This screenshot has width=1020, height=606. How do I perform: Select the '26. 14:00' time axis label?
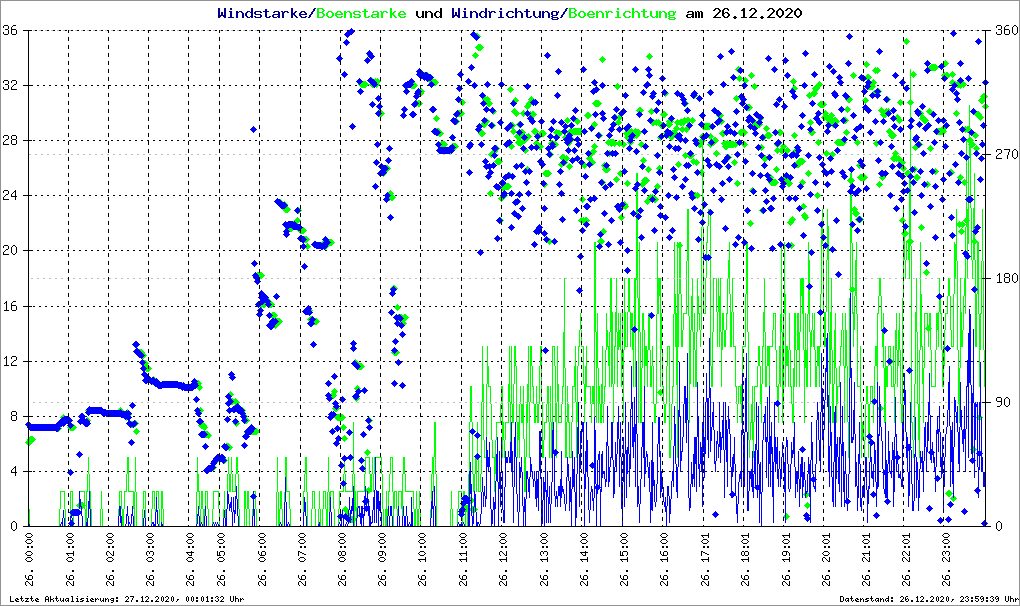pyautogui.click(x=584, y=563)
